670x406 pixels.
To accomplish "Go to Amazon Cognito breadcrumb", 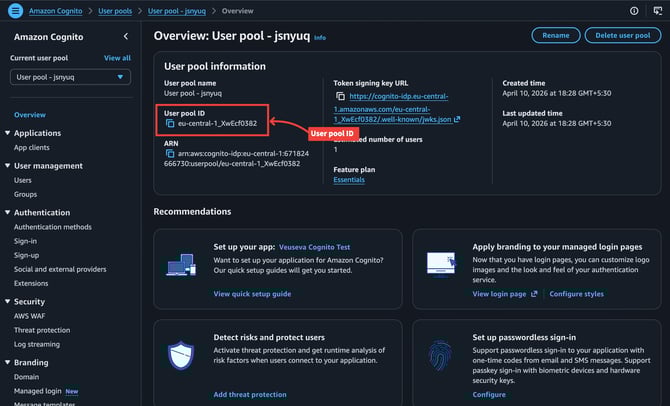I will (x=56, y=11).
